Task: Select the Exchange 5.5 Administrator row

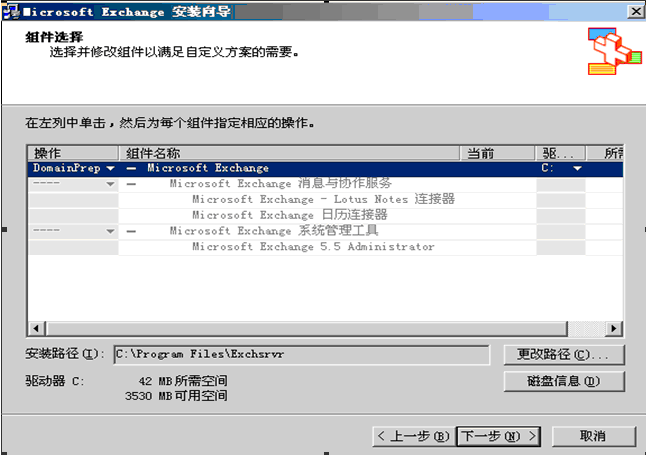Action: (x=325, y=247)
